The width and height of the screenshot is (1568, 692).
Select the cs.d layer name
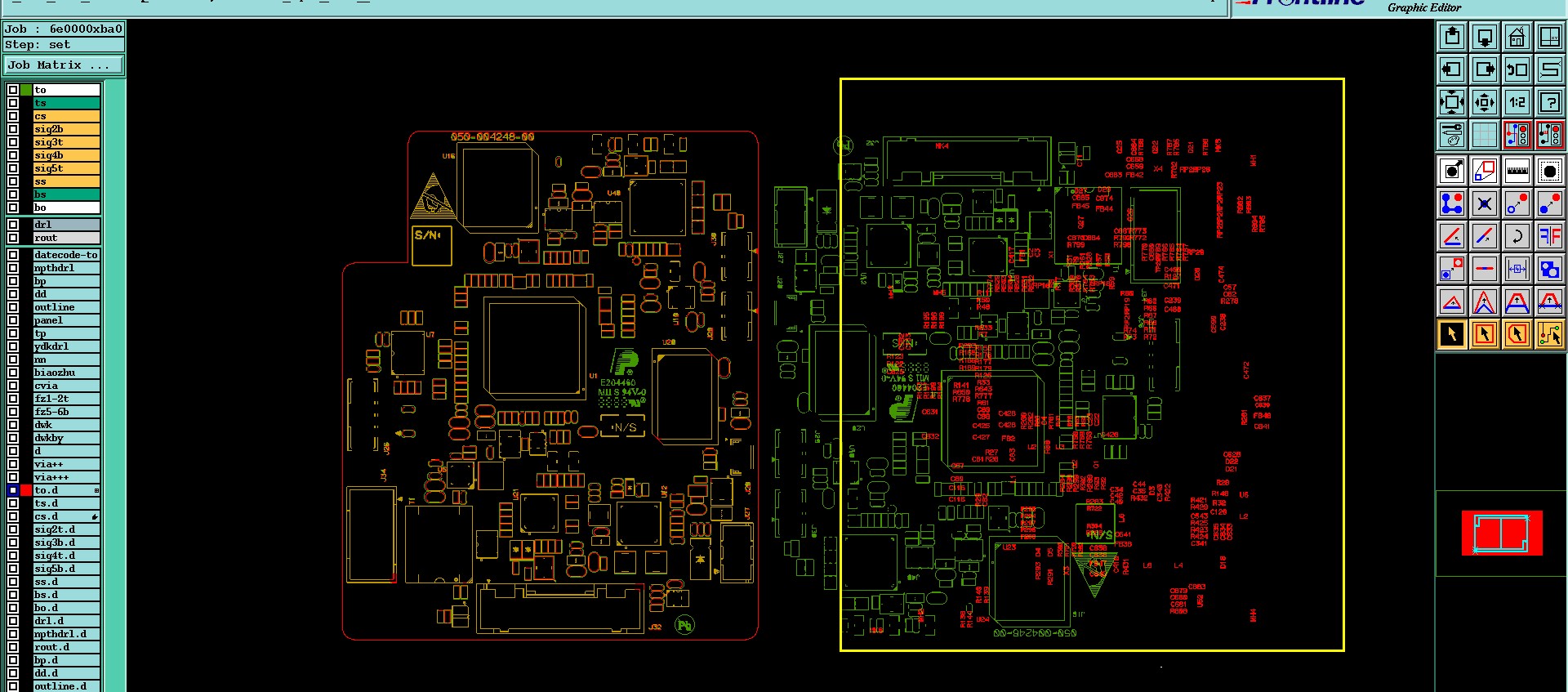coord(66,516)
